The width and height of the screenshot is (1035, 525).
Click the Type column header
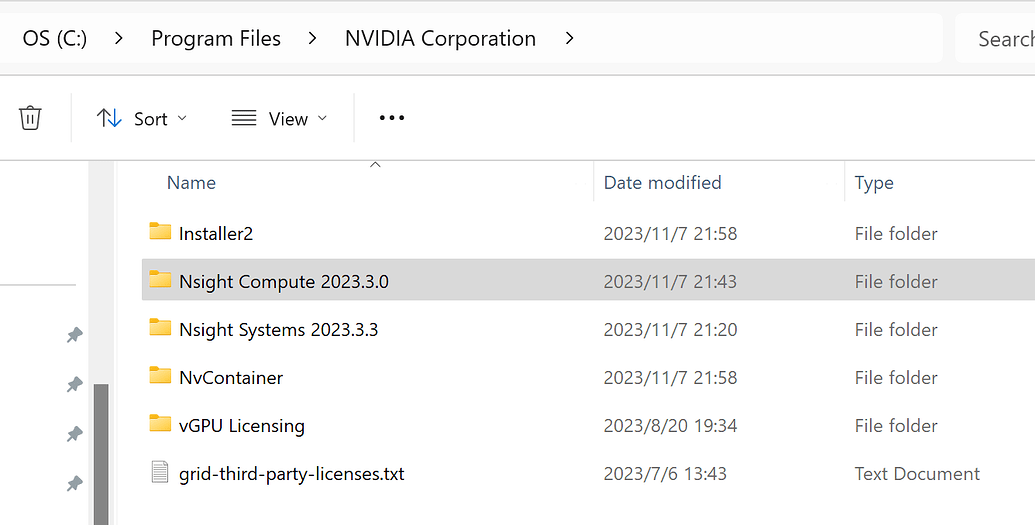pos(874,183)
